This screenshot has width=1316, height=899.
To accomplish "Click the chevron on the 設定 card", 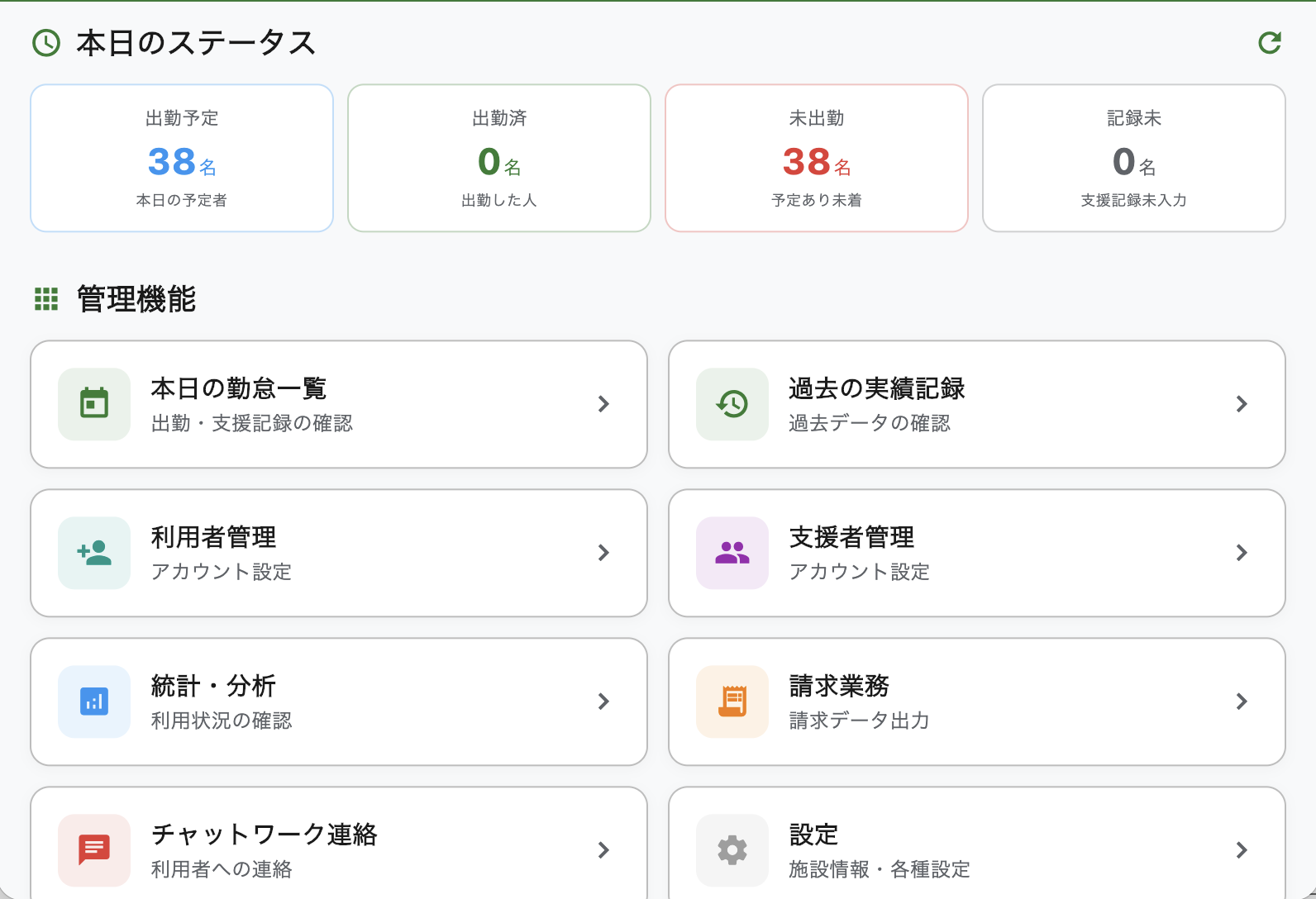I will click(1241, 850).
